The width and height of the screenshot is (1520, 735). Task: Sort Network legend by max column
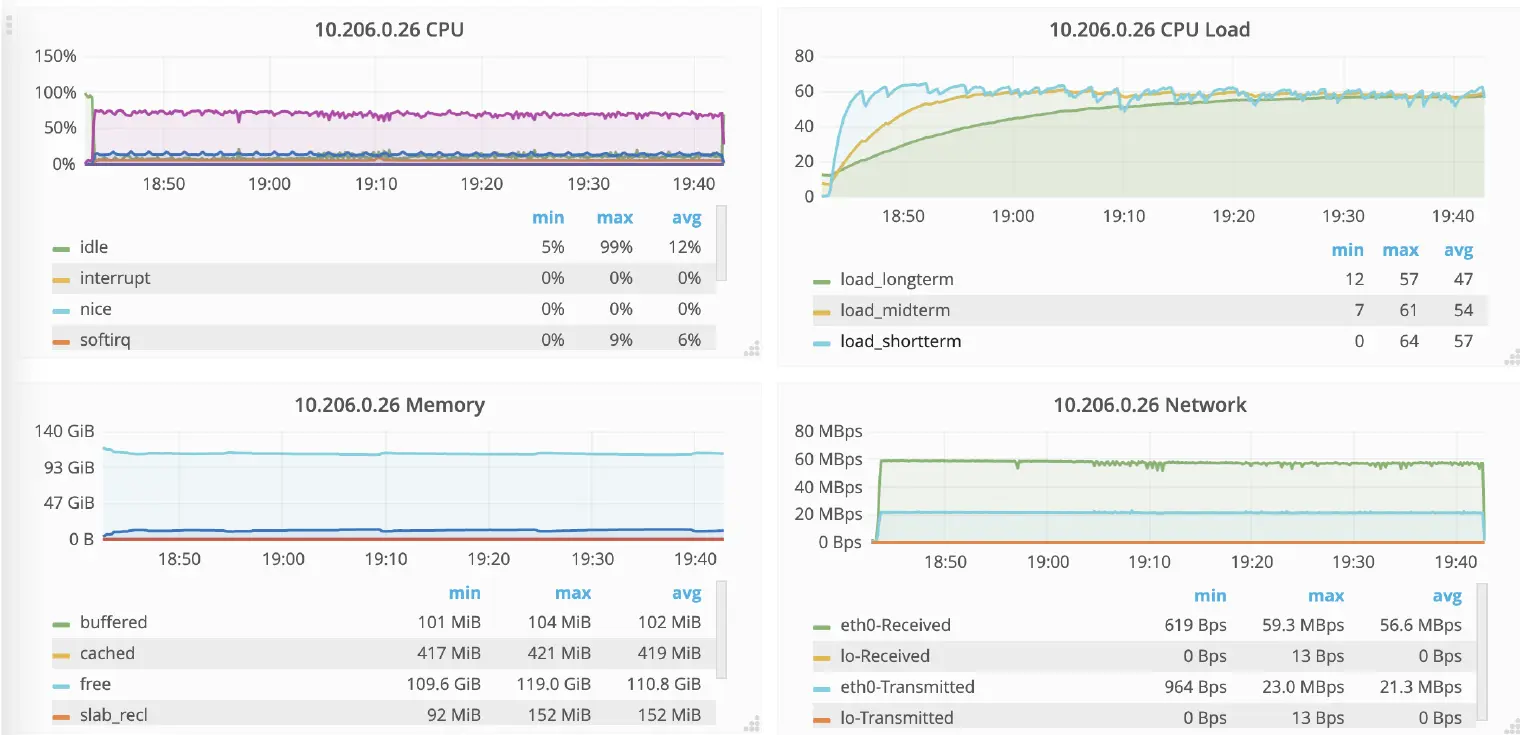click(1326, 595)
